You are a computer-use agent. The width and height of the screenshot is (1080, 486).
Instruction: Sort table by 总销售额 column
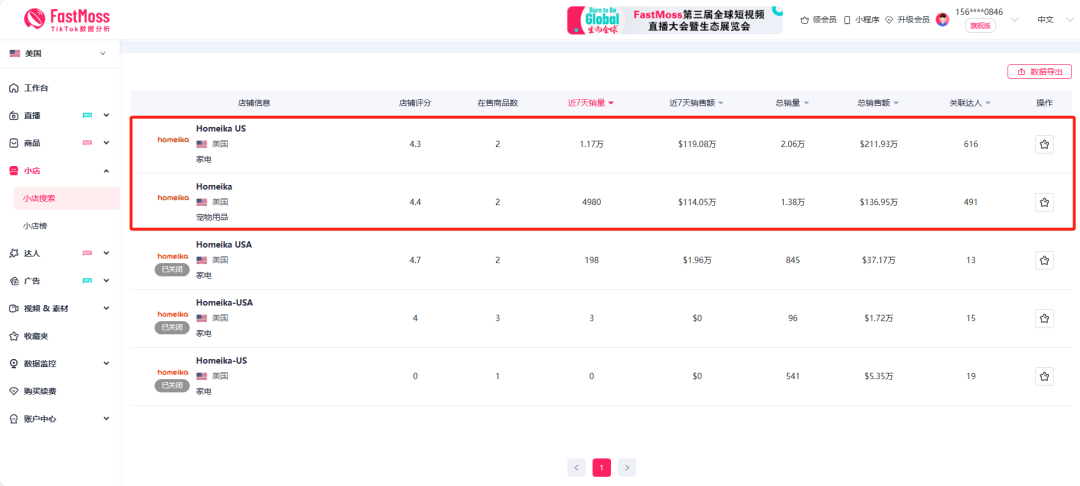(878, 103)
